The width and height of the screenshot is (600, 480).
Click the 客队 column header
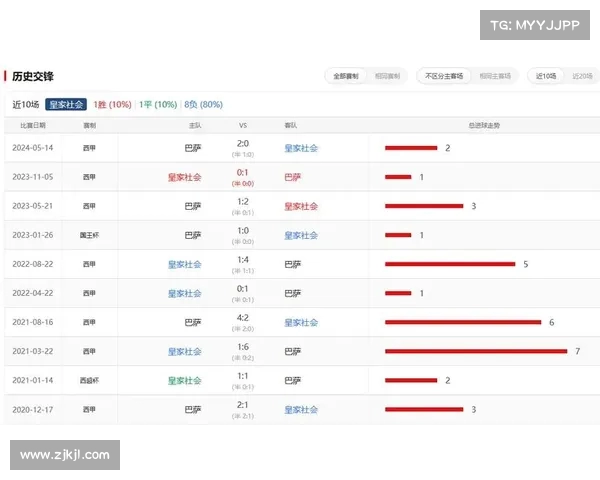(291, 125)
